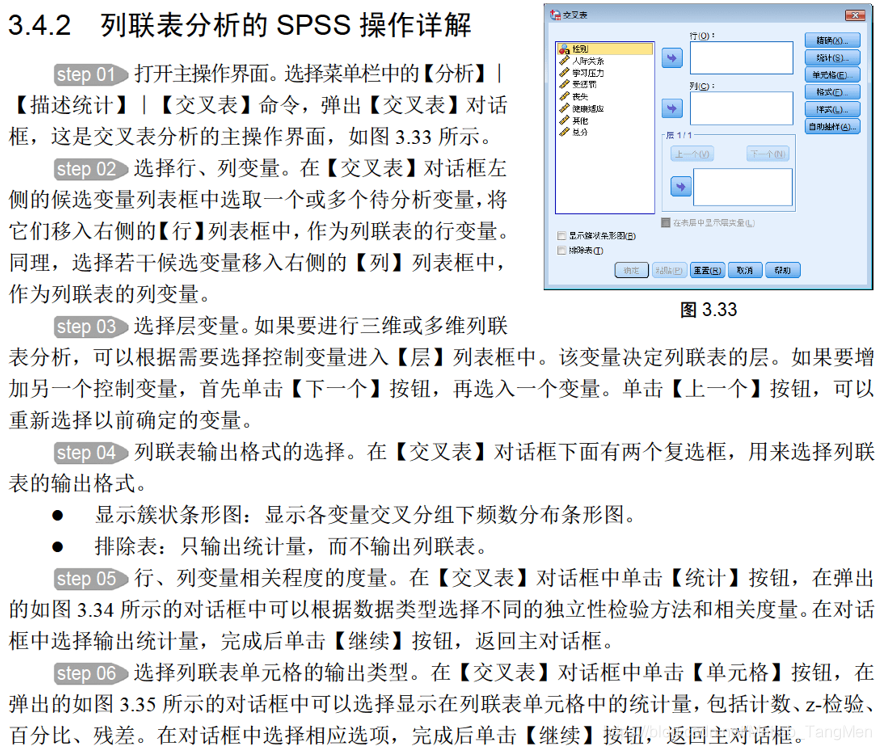Open the 统计(S)... dialog
The width and height of the screenshot is (881, 750).
click(x=832, y=58)
